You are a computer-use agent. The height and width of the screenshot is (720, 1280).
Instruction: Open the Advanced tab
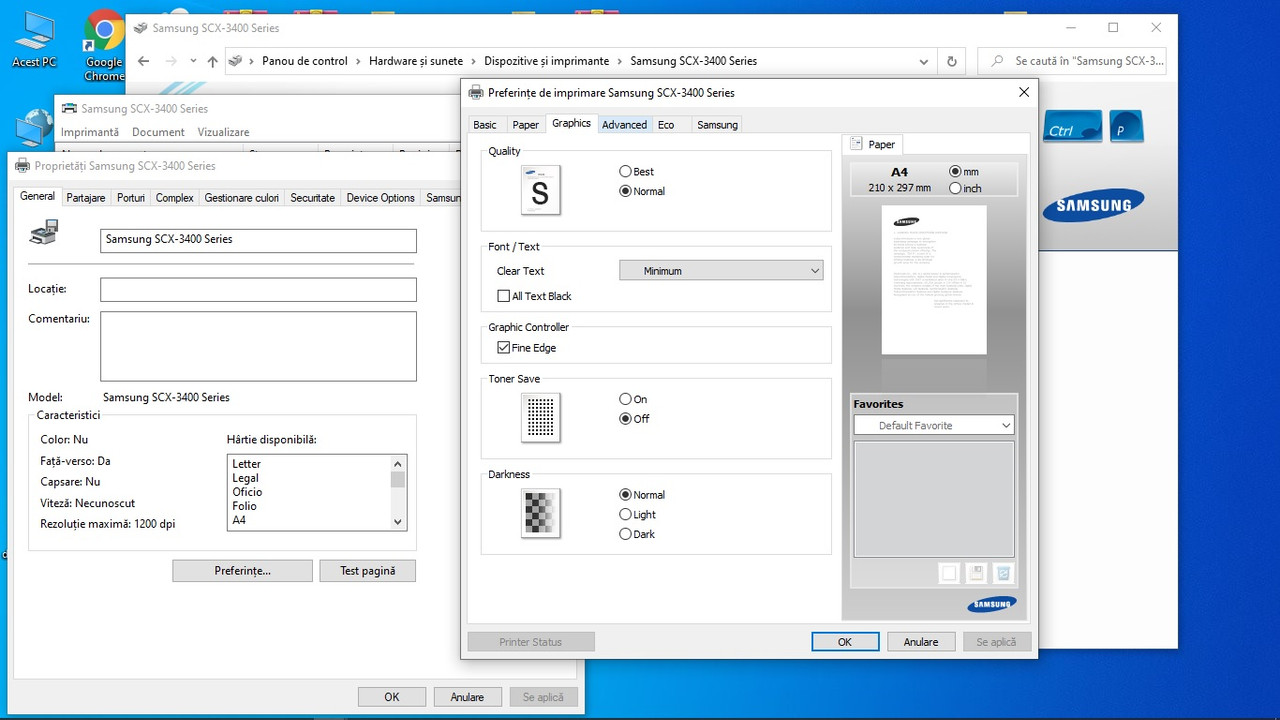point(624,125)
